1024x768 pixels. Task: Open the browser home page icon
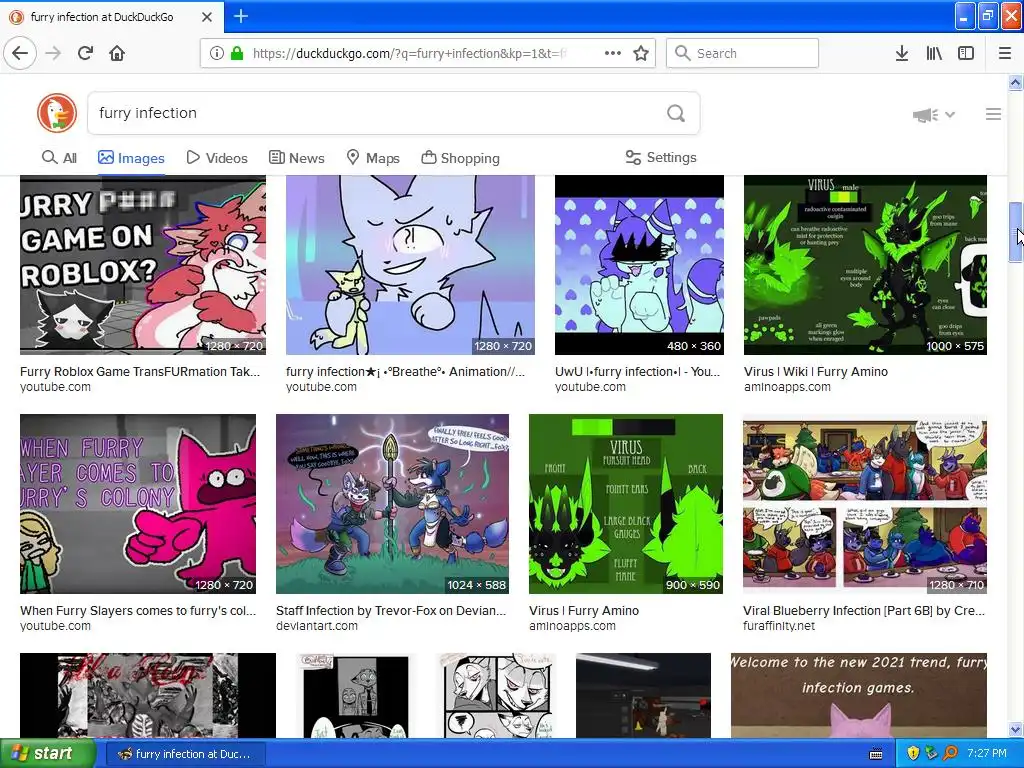click(x=117, y=54)
